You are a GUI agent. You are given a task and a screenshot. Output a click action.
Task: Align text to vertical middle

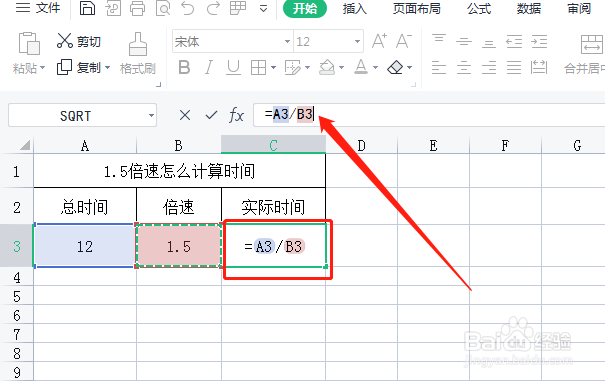[464, 41]
